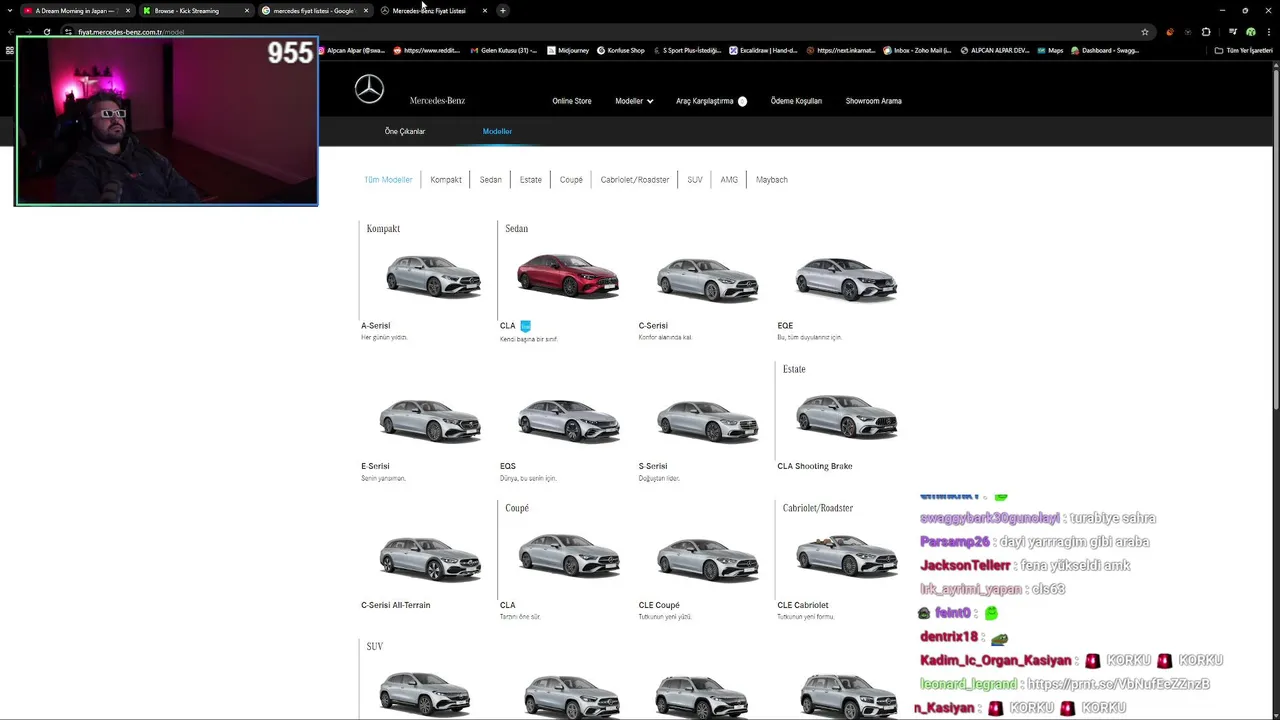Filter models by Coupé tab
The width and height of the screenshot is (1280, 720).
571,180
